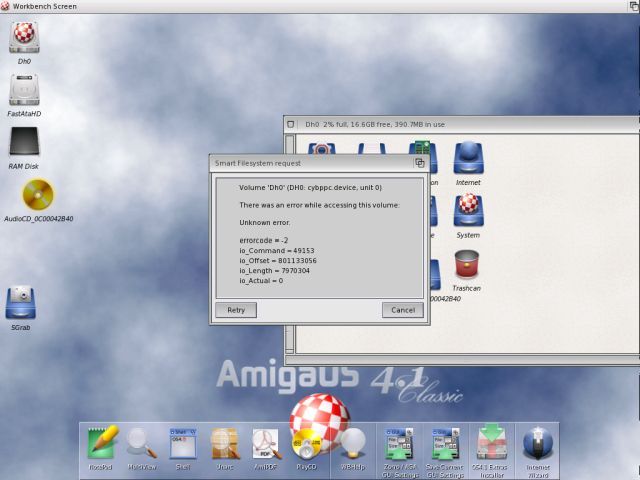Open the System drawer in Dh0 window

pyautogui.click(x=468, y=211)
